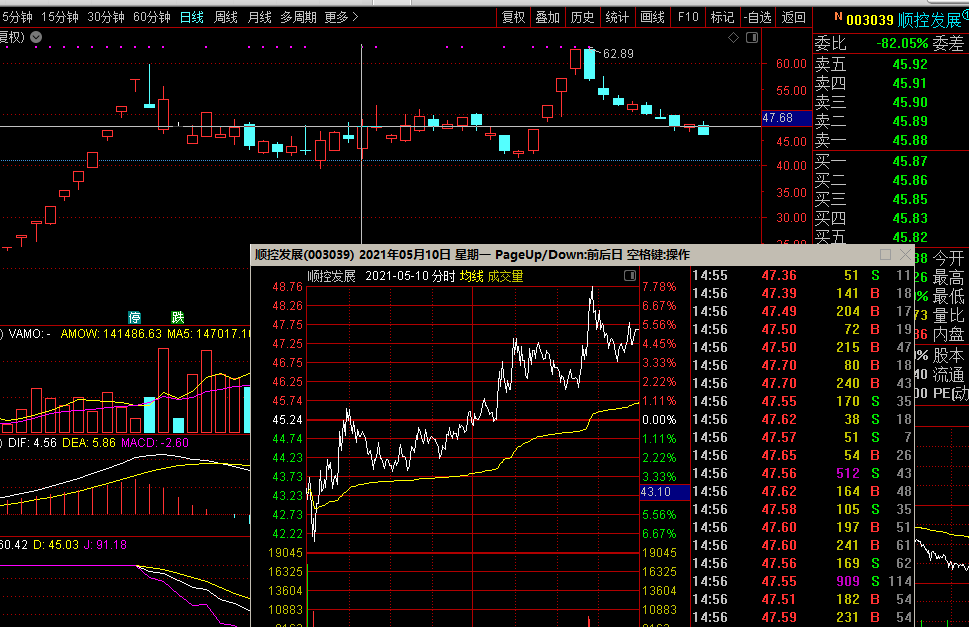969x627 pixels.
Task: Switch to 30分钟 period
Action: tap(106, 17)
